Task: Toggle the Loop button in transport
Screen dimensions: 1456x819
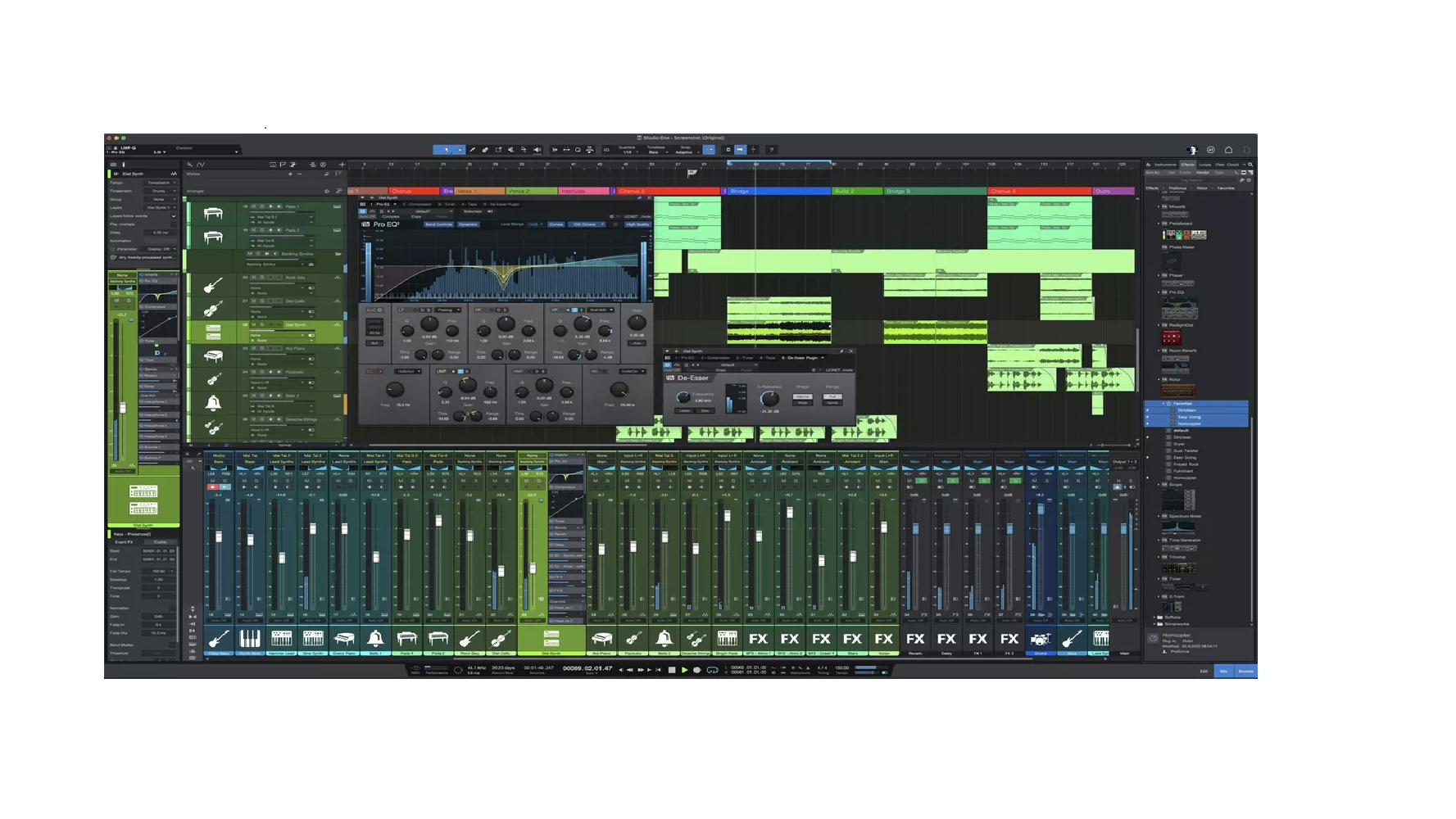Action: 712,670
